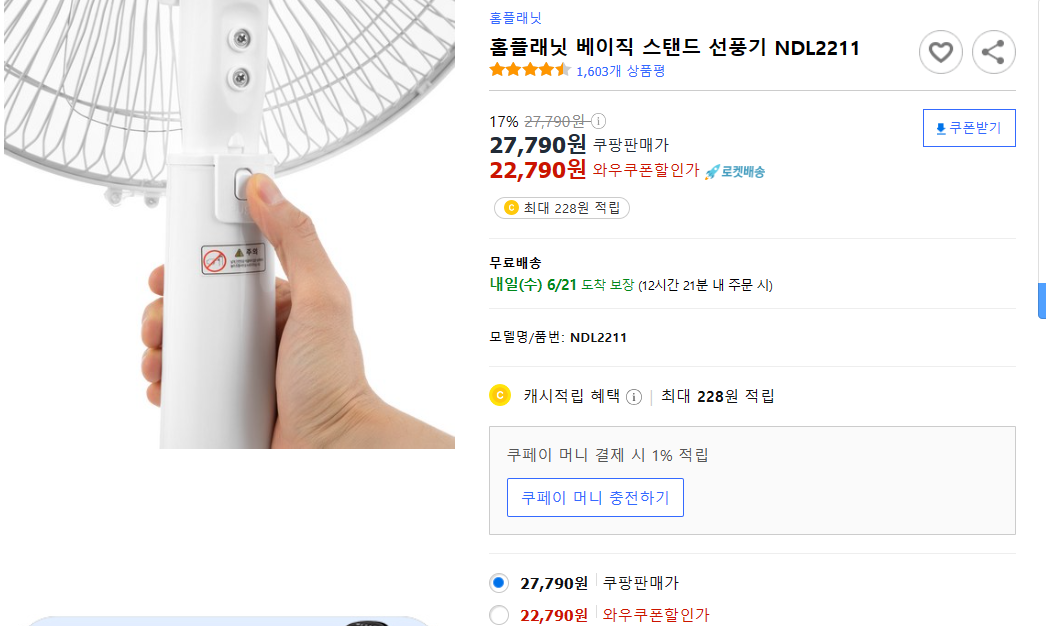1046x626 pixels.
Task: Click the 쿠페이 머니 결제 시 1% 적립 text
Action: click(608, 455)
